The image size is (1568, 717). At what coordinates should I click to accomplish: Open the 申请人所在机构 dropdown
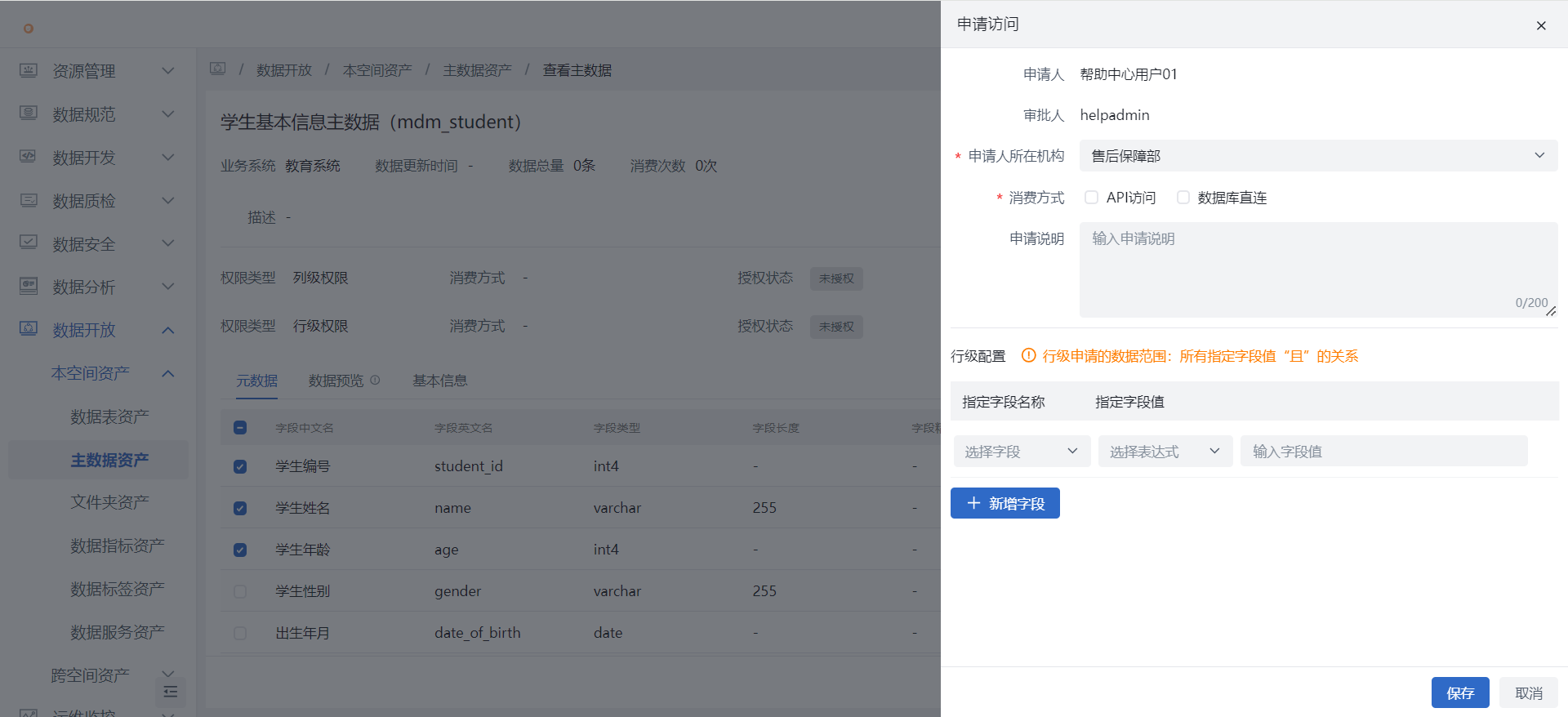[x=1318, y=155]
